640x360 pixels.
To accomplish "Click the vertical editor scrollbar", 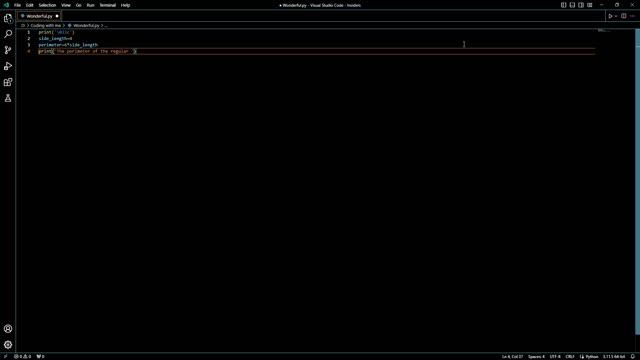I will 638,182.
